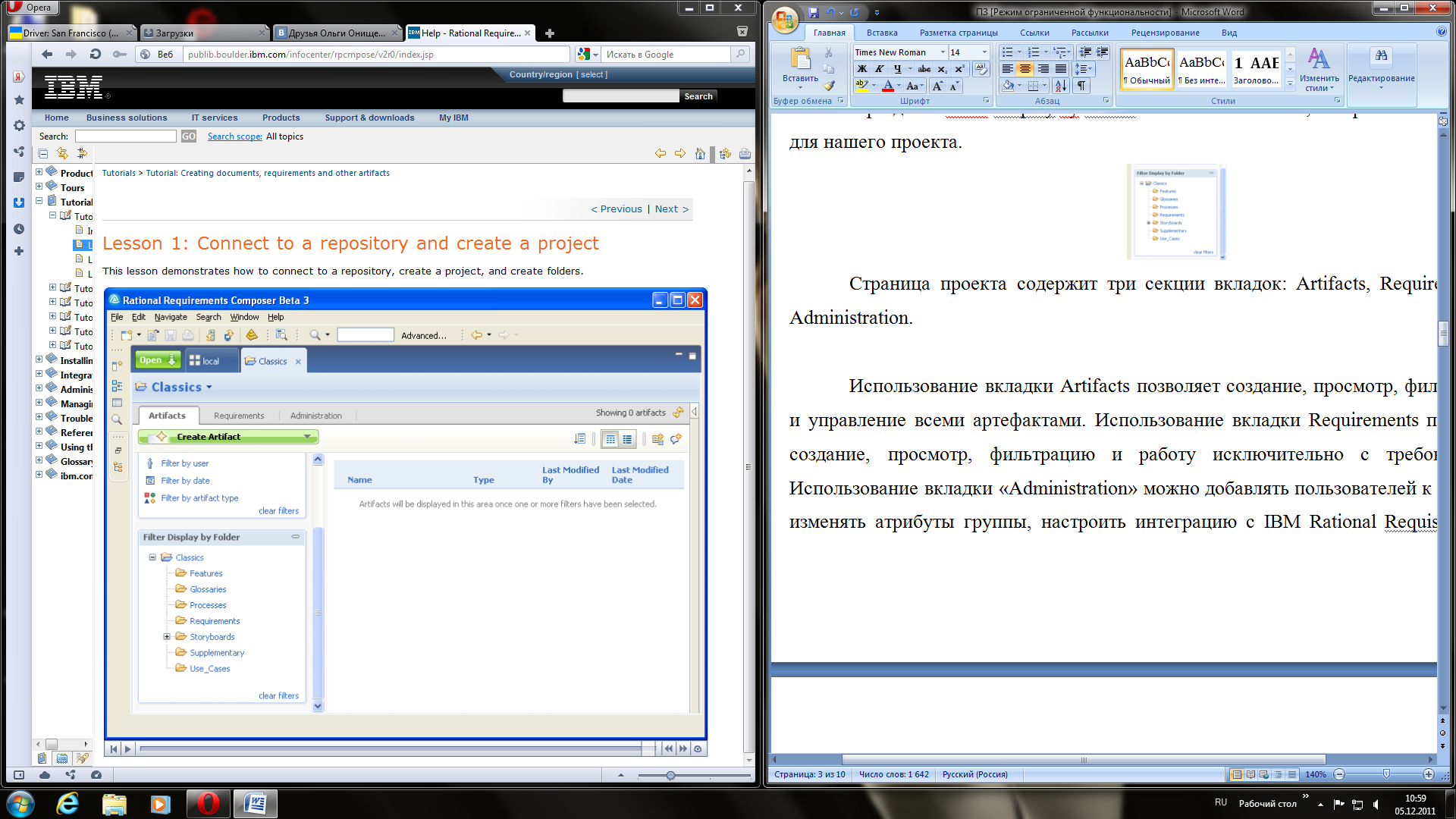Open Times New Roman font dropdown

(x=943, y=52)
